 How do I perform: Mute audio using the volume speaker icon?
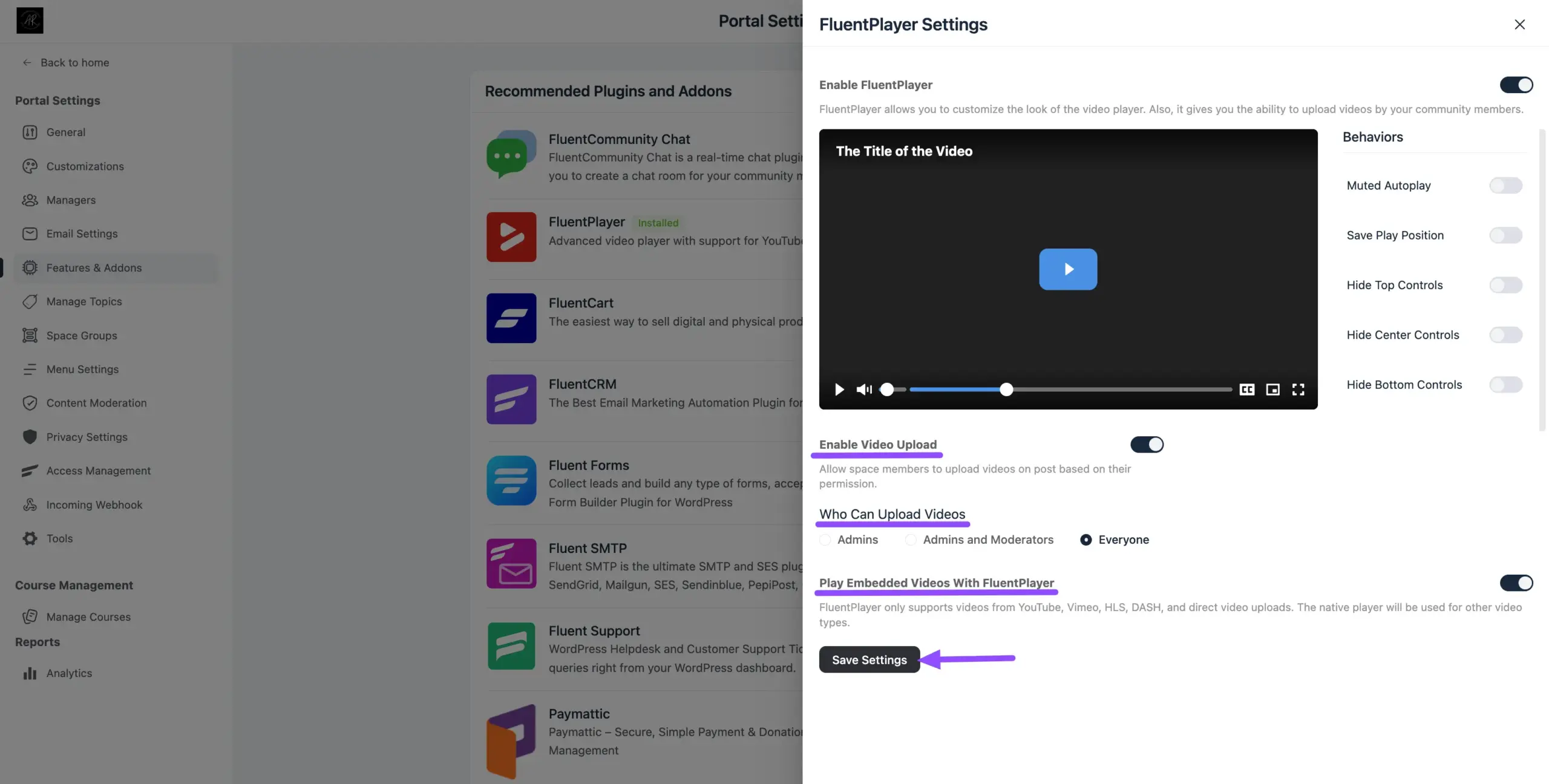point(863,389)
